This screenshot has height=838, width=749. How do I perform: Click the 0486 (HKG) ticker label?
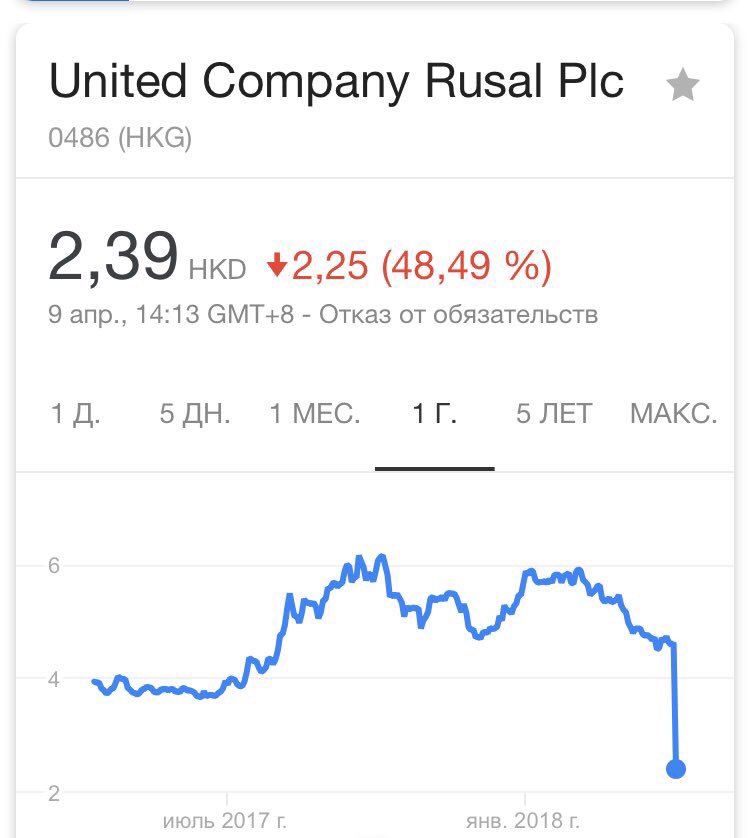pyautogui.click(x=120, y=137)
